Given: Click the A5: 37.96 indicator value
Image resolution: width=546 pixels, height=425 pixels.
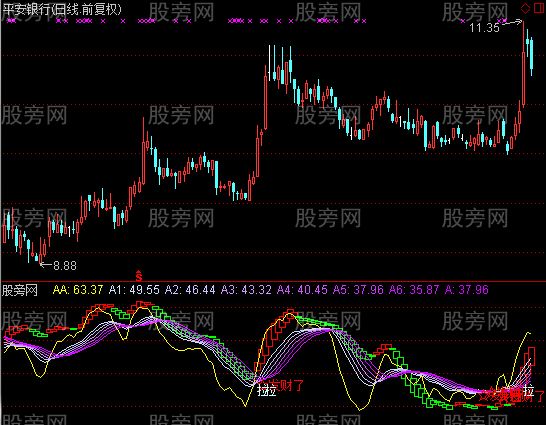Looking at the screenshot, I should point(358,290).
